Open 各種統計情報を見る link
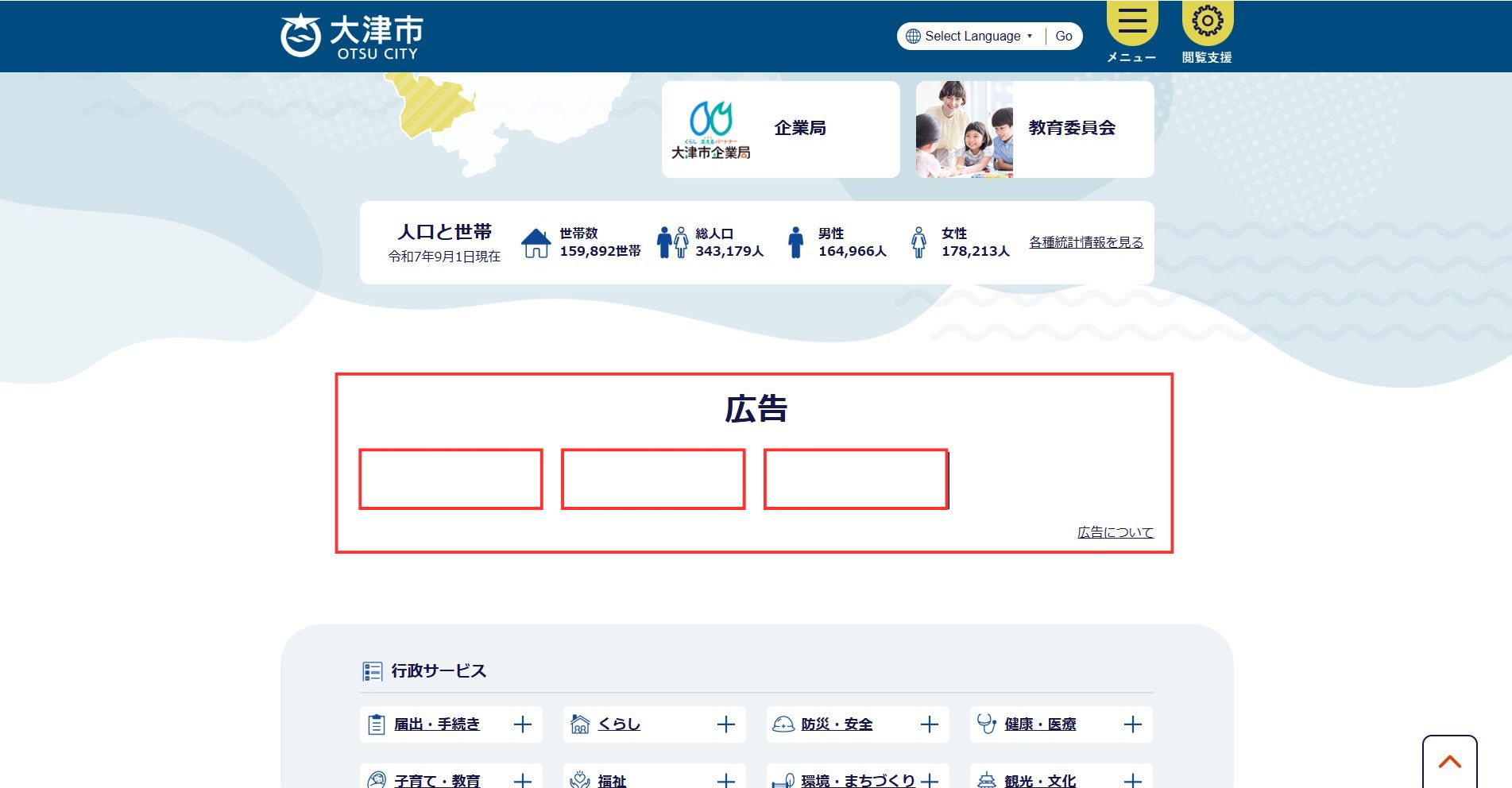The image size is (1512, 788). (1085, 242)
